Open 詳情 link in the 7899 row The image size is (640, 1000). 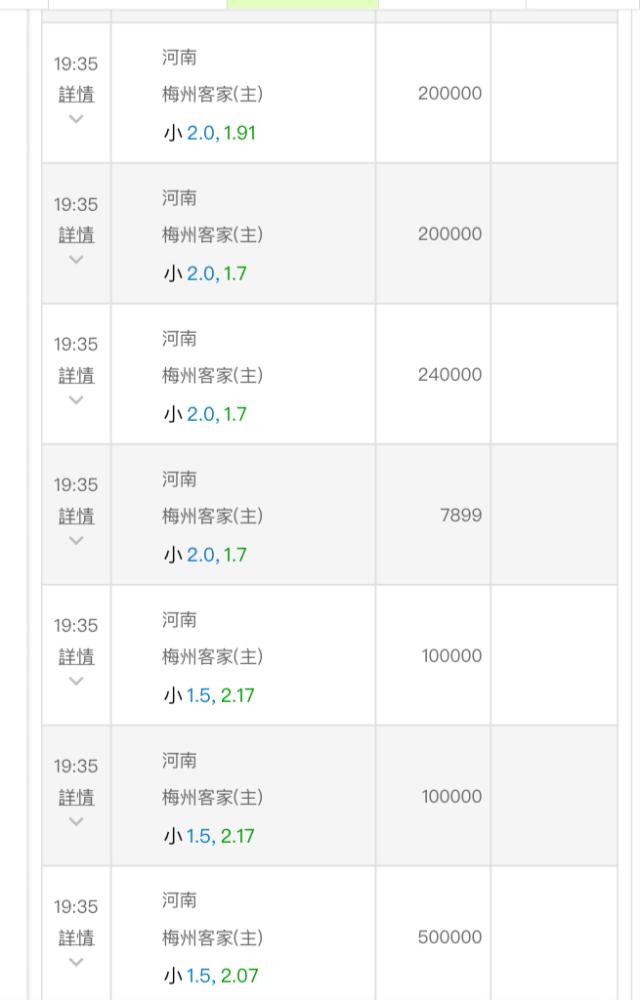76,515
